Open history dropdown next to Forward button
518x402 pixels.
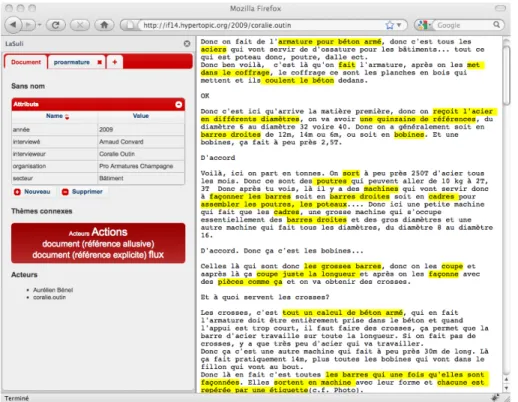tap(39, 25)
